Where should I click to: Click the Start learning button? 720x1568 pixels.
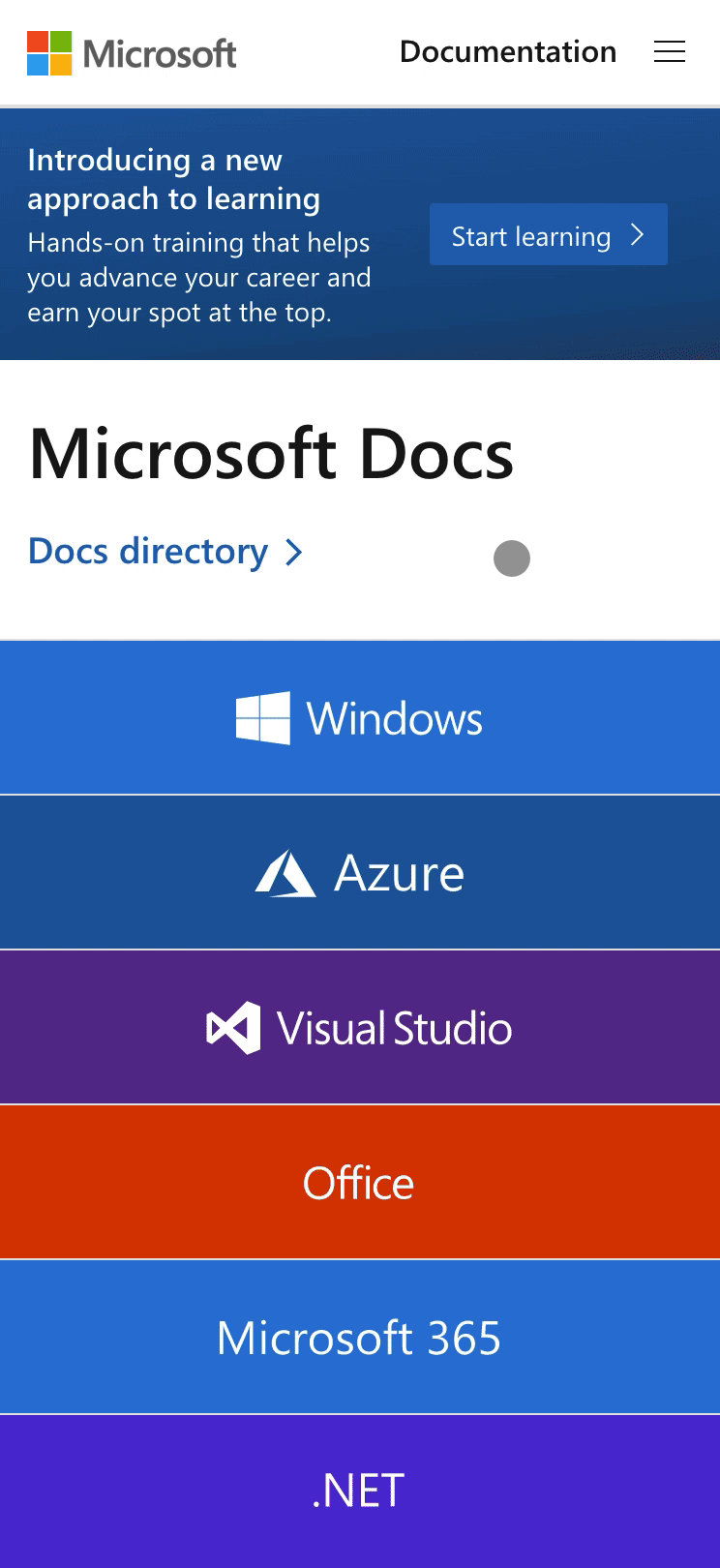pos(549,234)
